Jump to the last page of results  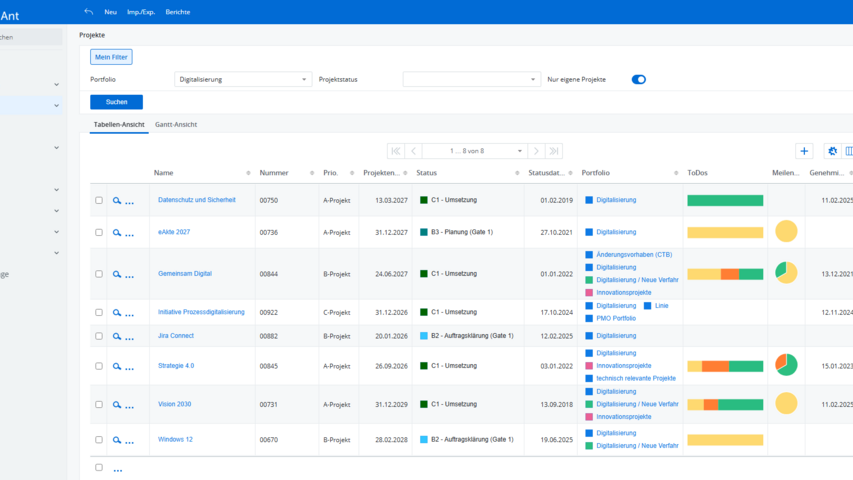coord(554,151)
